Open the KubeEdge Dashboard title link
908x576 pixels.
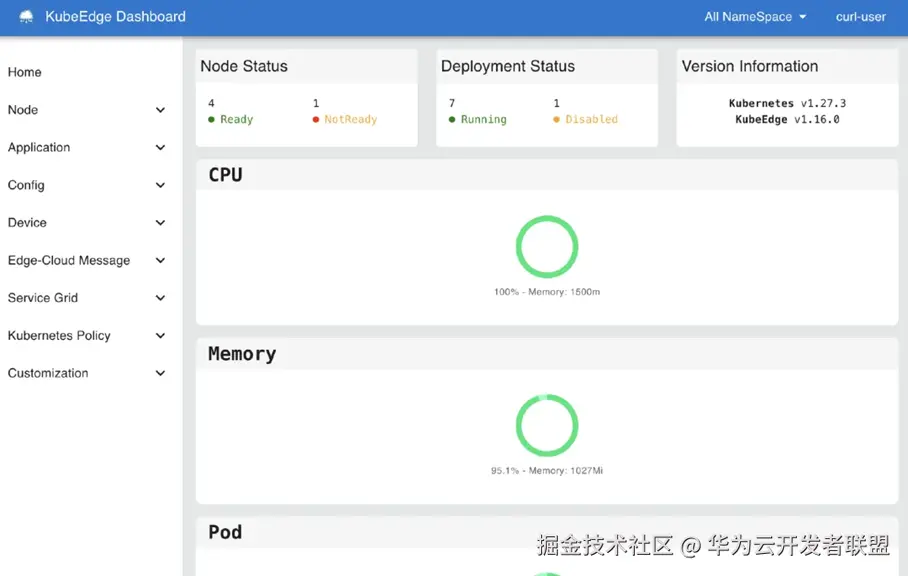pyautogui.click(x=115, y=17)
